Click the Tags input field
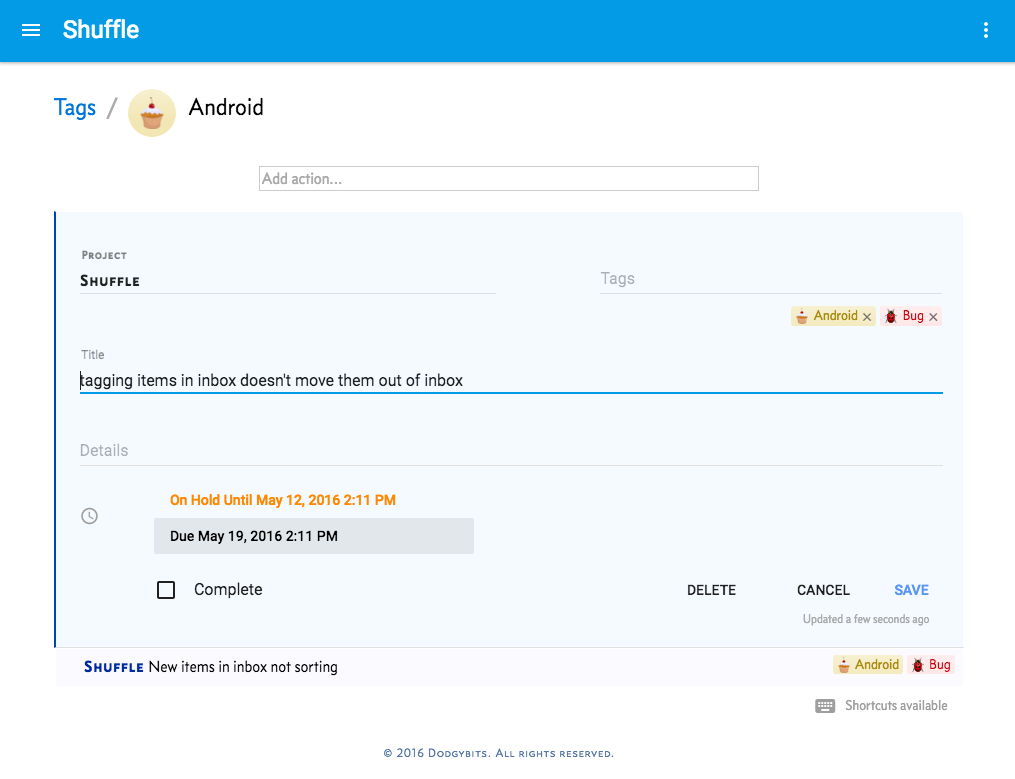Image resolution: width=1015 pixels, height=779 pixels. 770,279
